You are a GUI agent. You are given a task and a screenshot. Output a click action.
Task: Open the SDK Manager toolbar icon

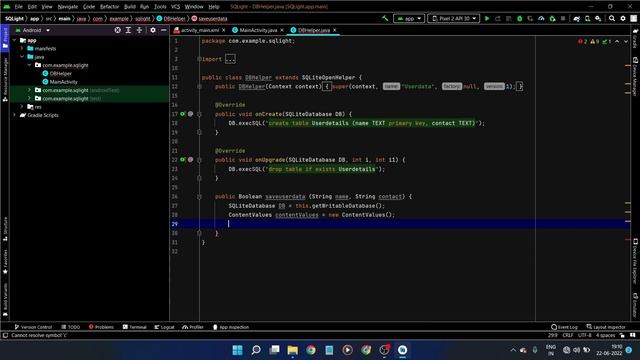[x=598, y=18]
